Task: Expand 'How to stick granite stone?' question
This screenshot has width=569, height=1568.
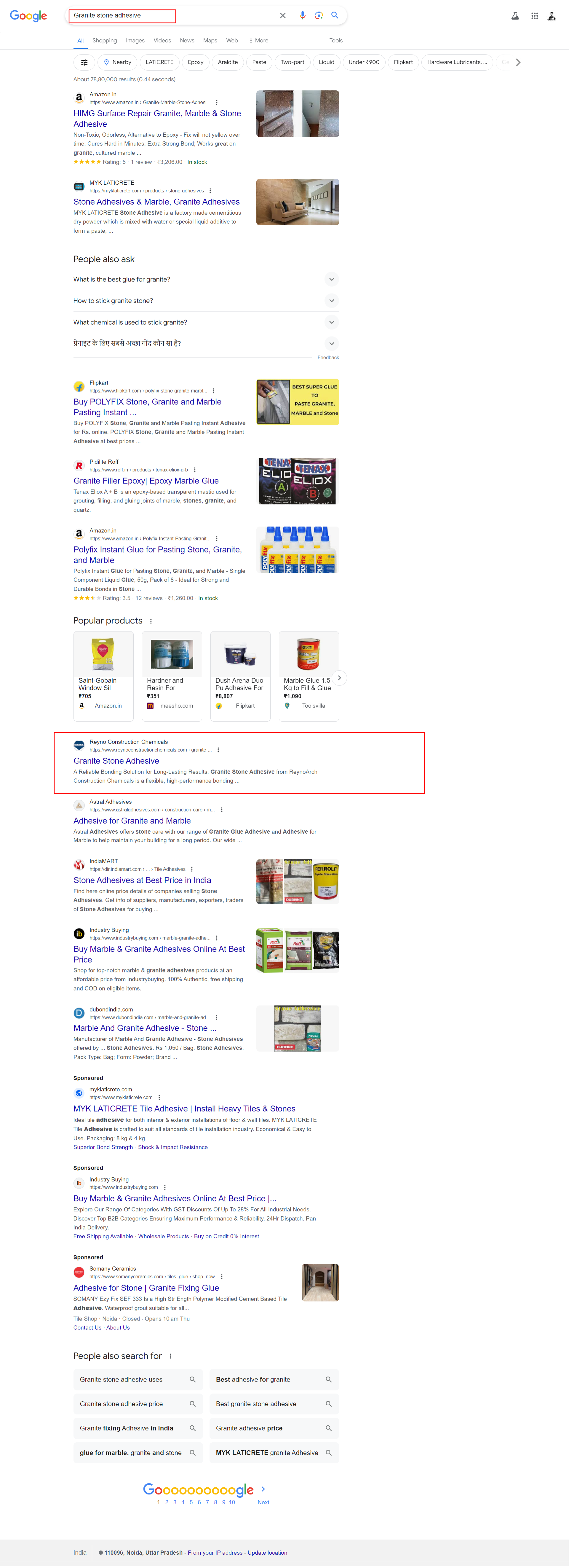Action: (206, 301)
